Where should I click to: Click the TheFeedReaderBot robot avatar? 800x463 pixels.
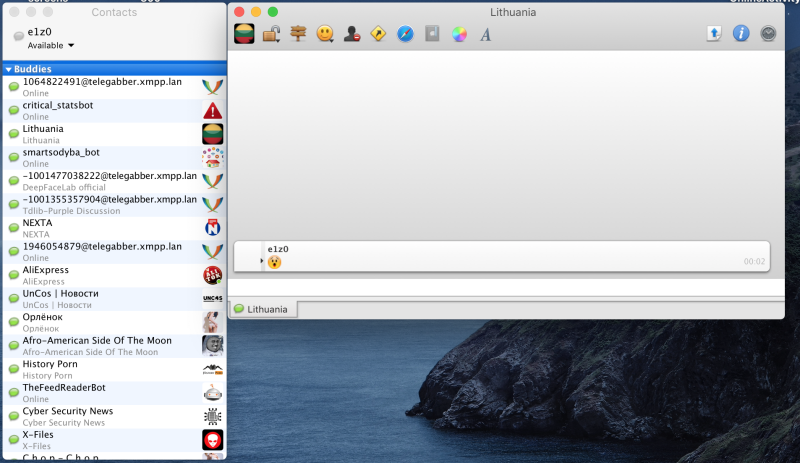coord(213,393)
